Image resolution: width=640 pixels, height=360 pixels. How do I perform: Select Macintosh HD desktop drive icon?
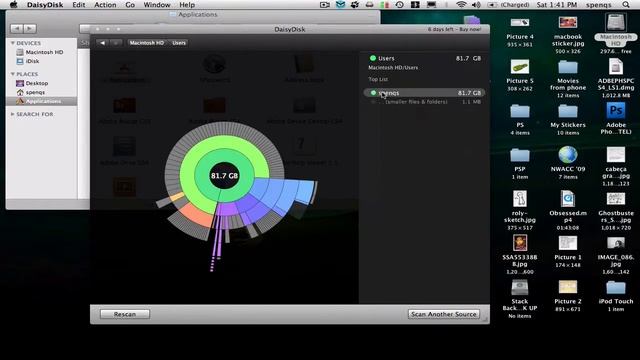click(616, 23)
